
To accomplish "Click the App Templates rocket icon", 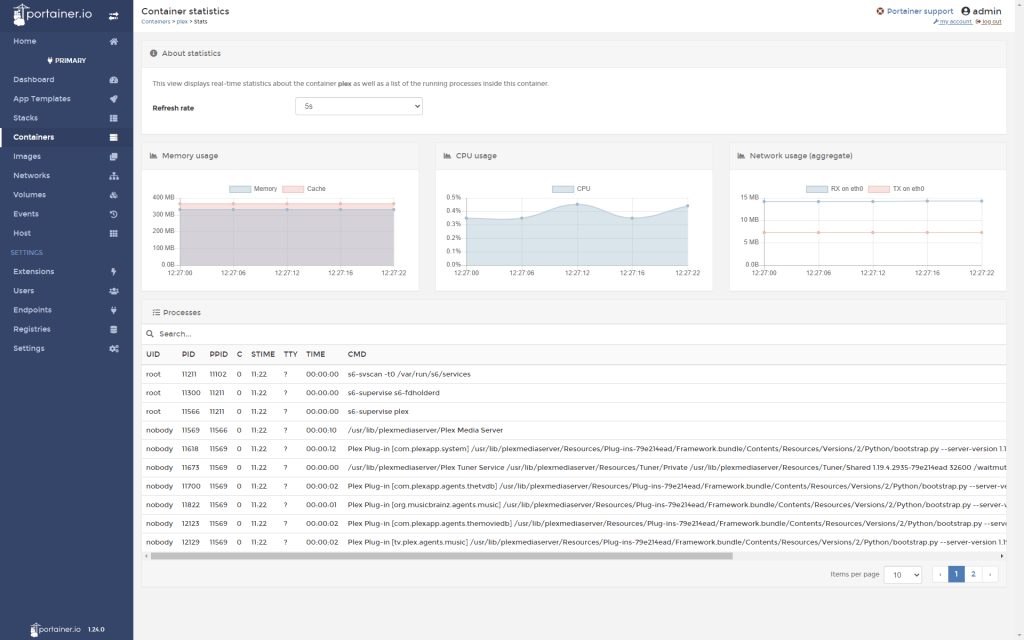I will tap(114, 99).
